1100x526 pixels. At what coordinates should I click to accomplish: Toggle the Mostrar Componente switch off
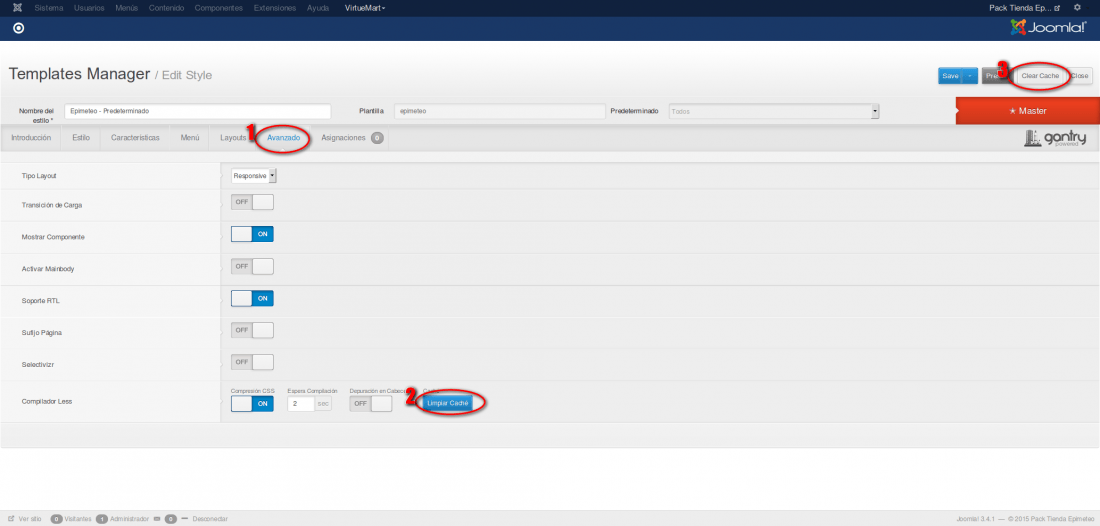point(252,234)
